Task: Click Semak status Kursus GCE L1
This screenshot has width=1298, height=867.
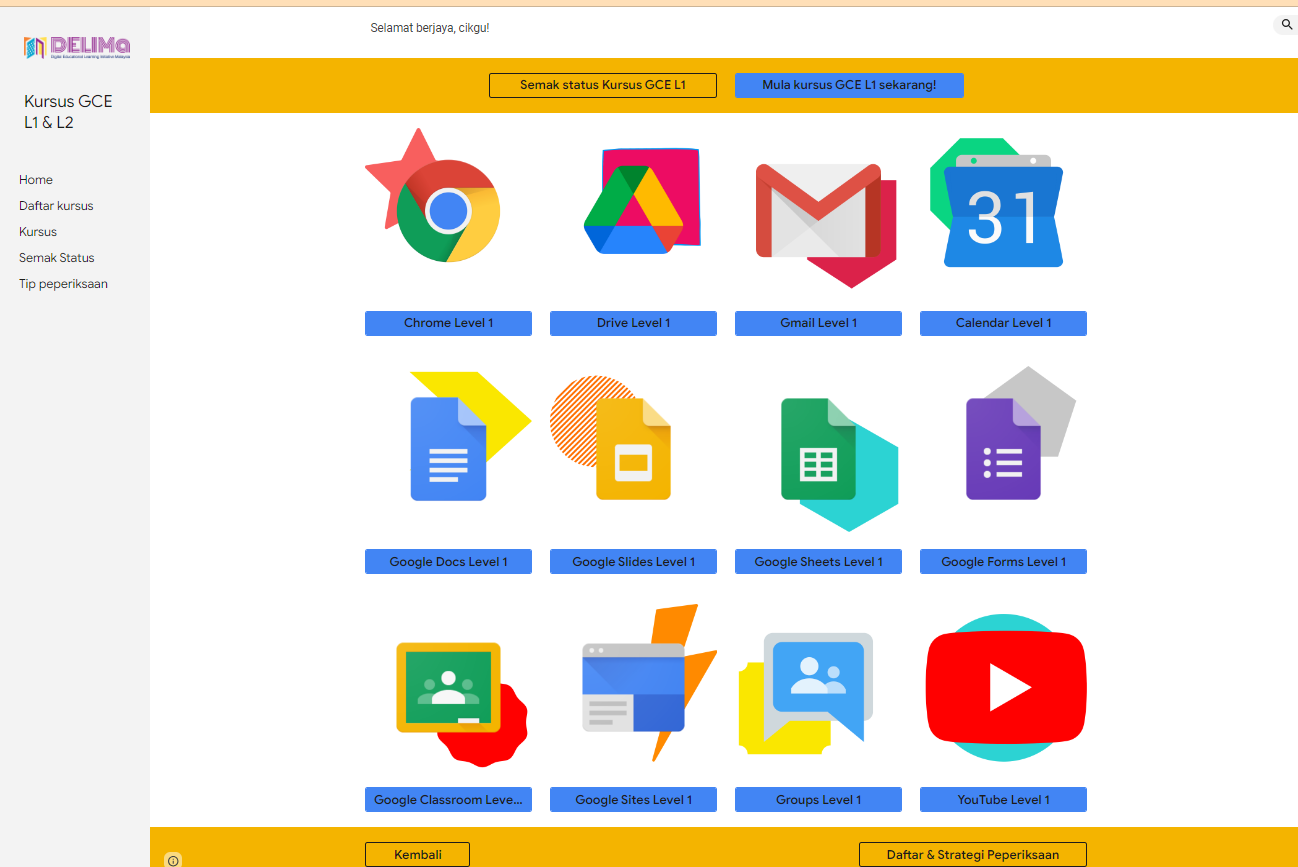Action: click(603, 85)
